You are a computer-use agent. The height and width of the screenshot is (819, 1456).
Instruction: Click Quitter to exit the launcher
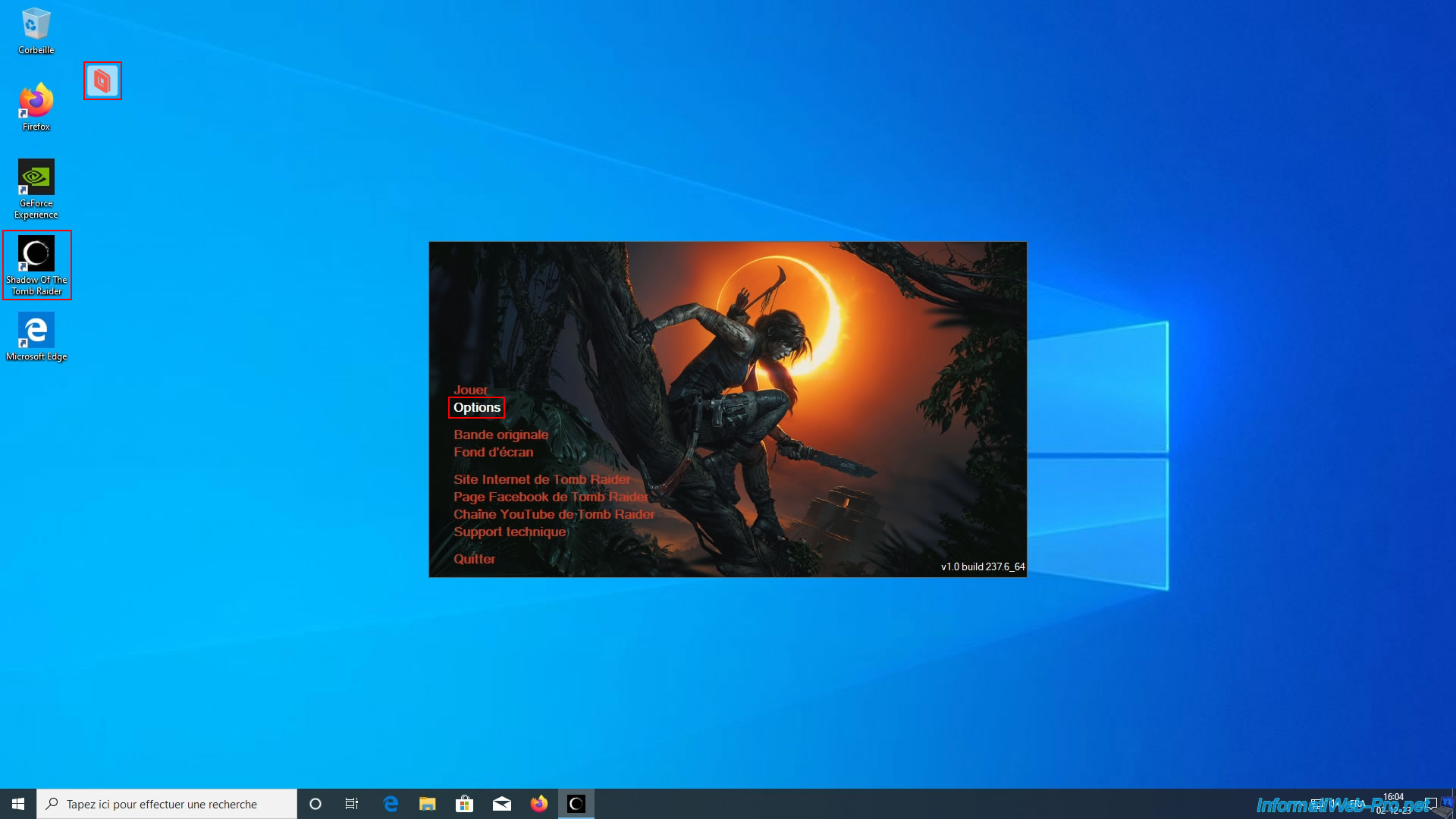pyautogui.click(x=474, y=559)
